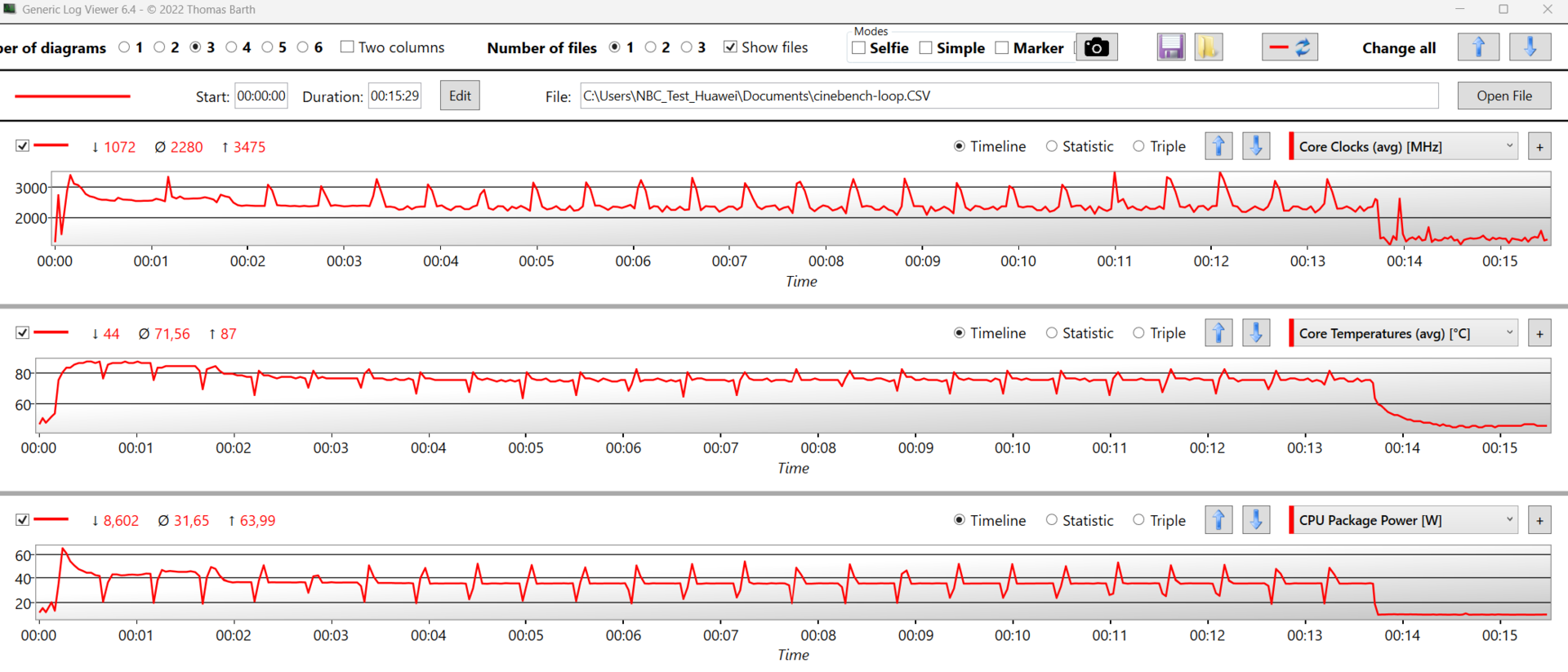Enable Selfie mode checkbox
The width and height of the screenshot is (1568, 672).
(859, 48)
